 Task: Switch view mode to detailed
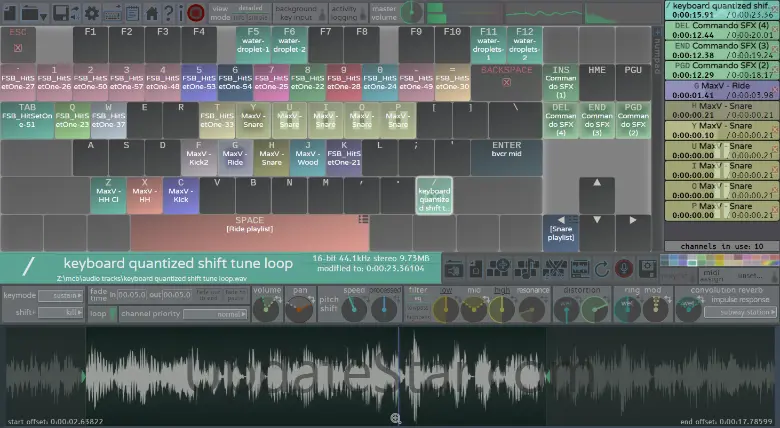[250, 8]
